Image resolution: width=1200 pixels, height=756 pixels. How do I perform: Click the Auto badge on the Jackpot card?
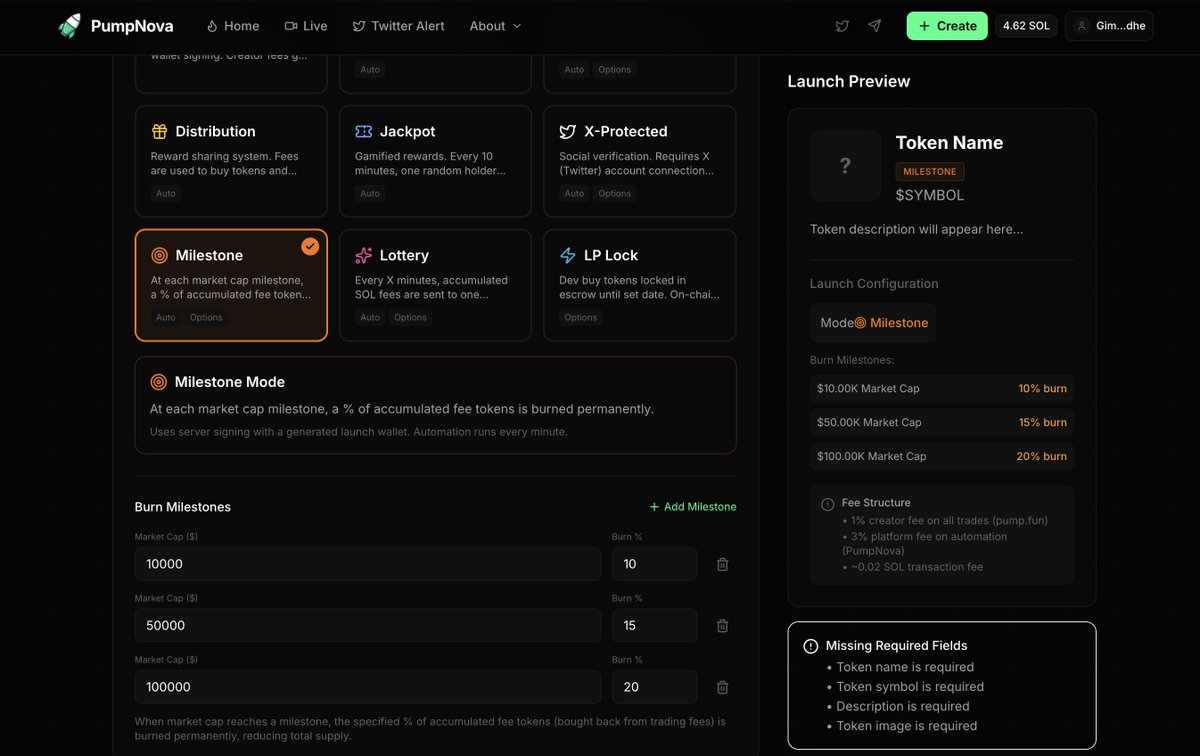(x=370, y=193)
